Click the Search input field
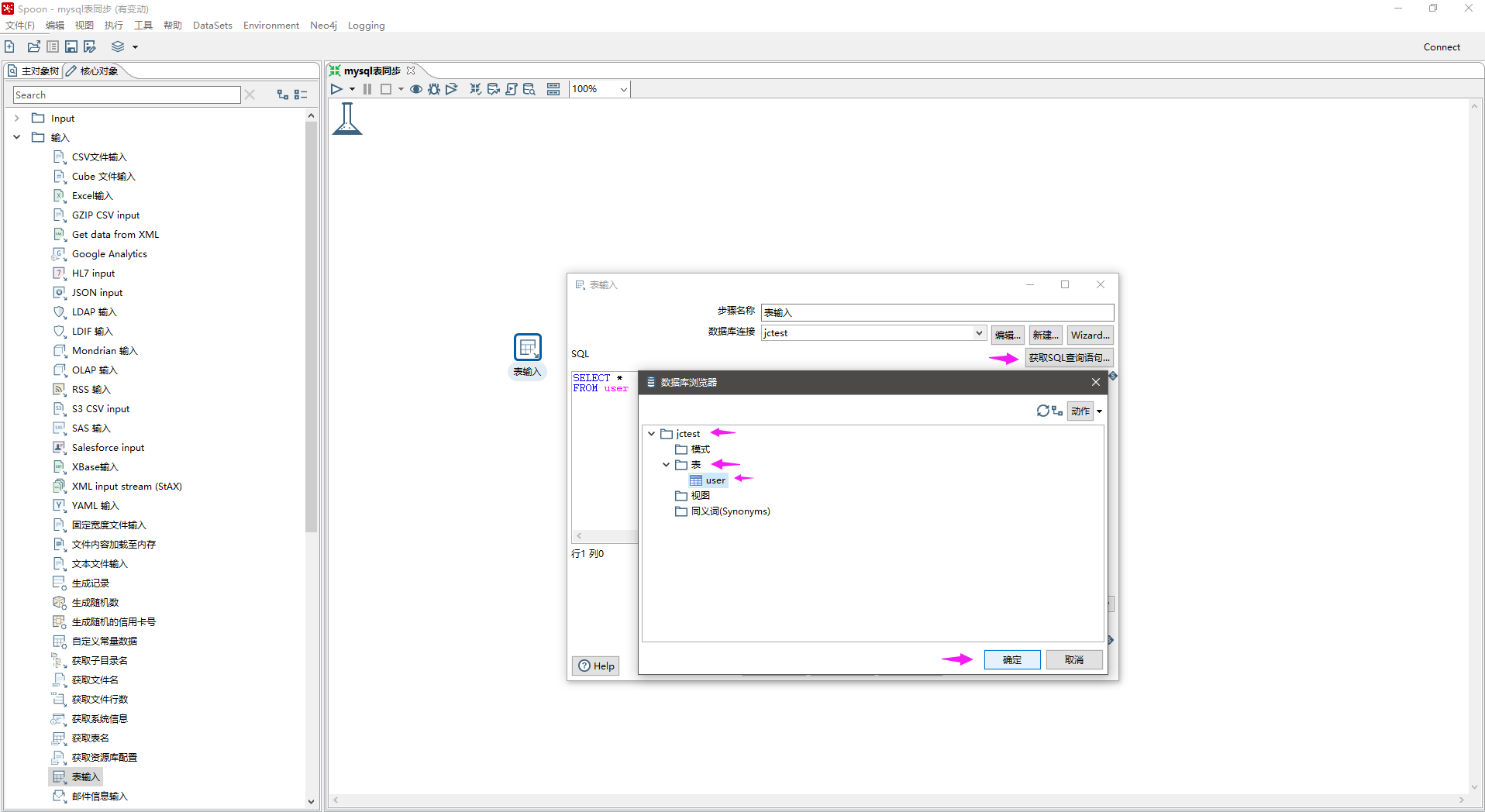The width and height of the screenshot is (1485, 812). [x=127, y=95]
